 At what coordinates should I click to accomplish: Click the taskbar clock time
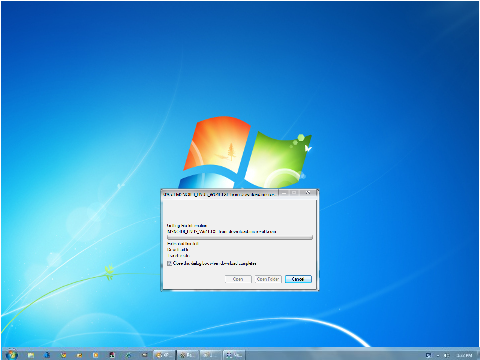pyautogui.click(x=464, y=355)
